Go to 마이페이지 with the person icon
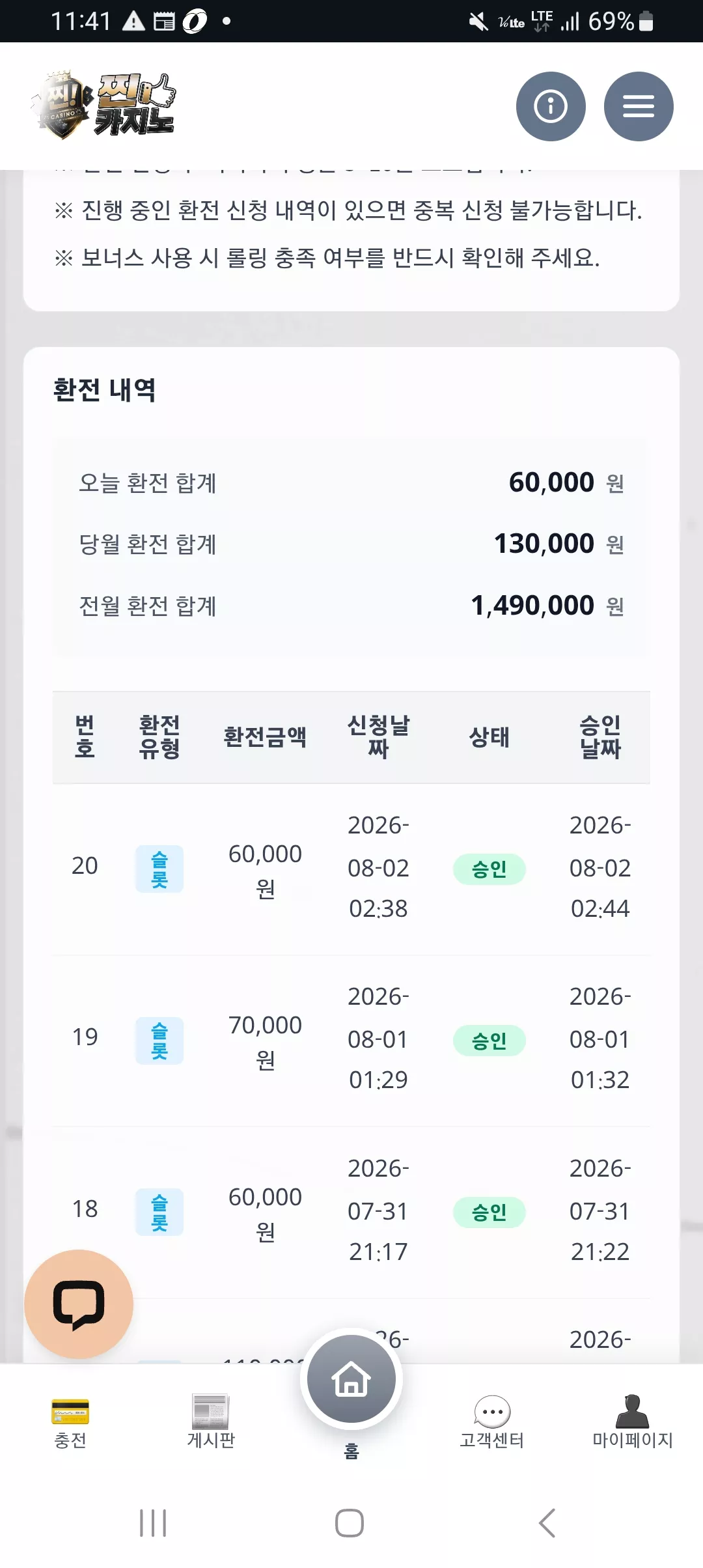Viewport: 703px width, 1568px height. coord(633,1423)
